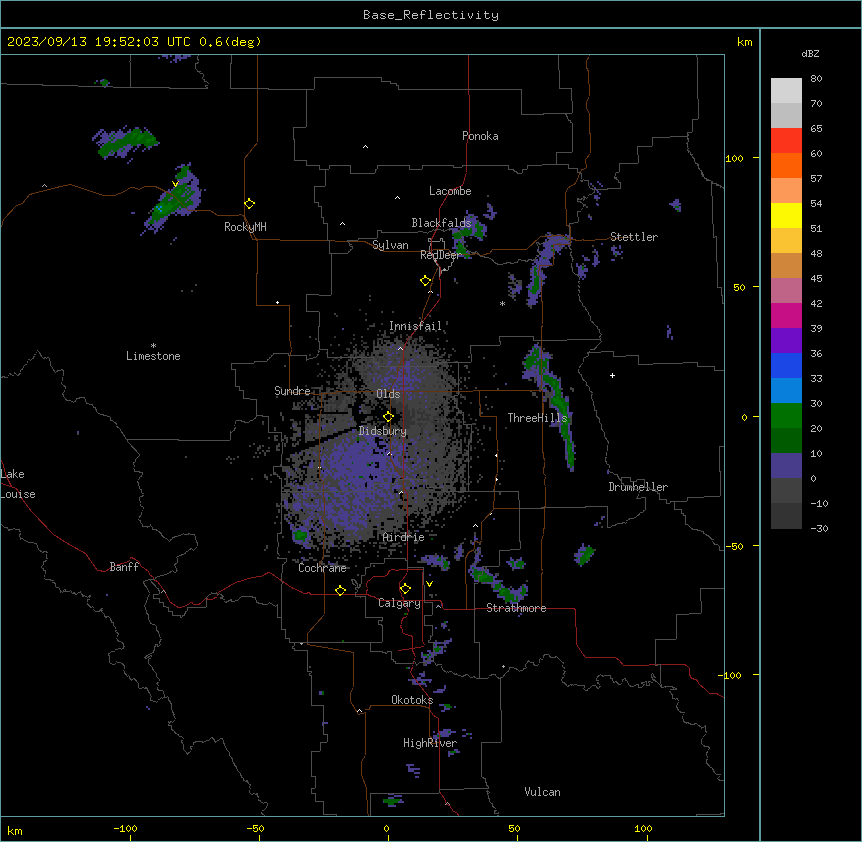This screenshot has width=862, height=842.
Task: Click the -100 tick on bottom axis
Action: (x=125, y=828)
